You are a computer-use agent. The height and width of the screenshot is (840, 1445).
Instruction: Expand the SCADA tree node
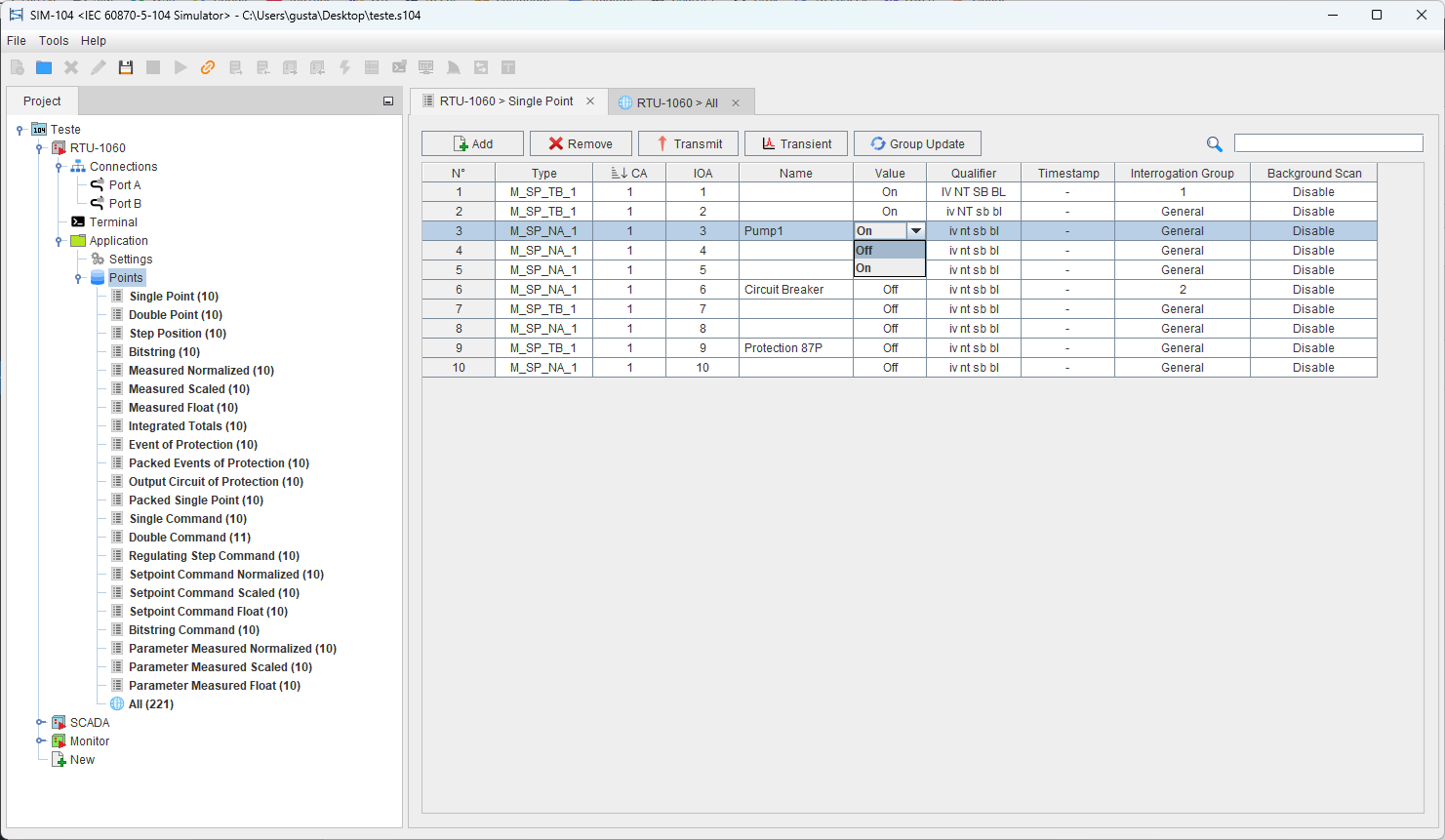40,723
